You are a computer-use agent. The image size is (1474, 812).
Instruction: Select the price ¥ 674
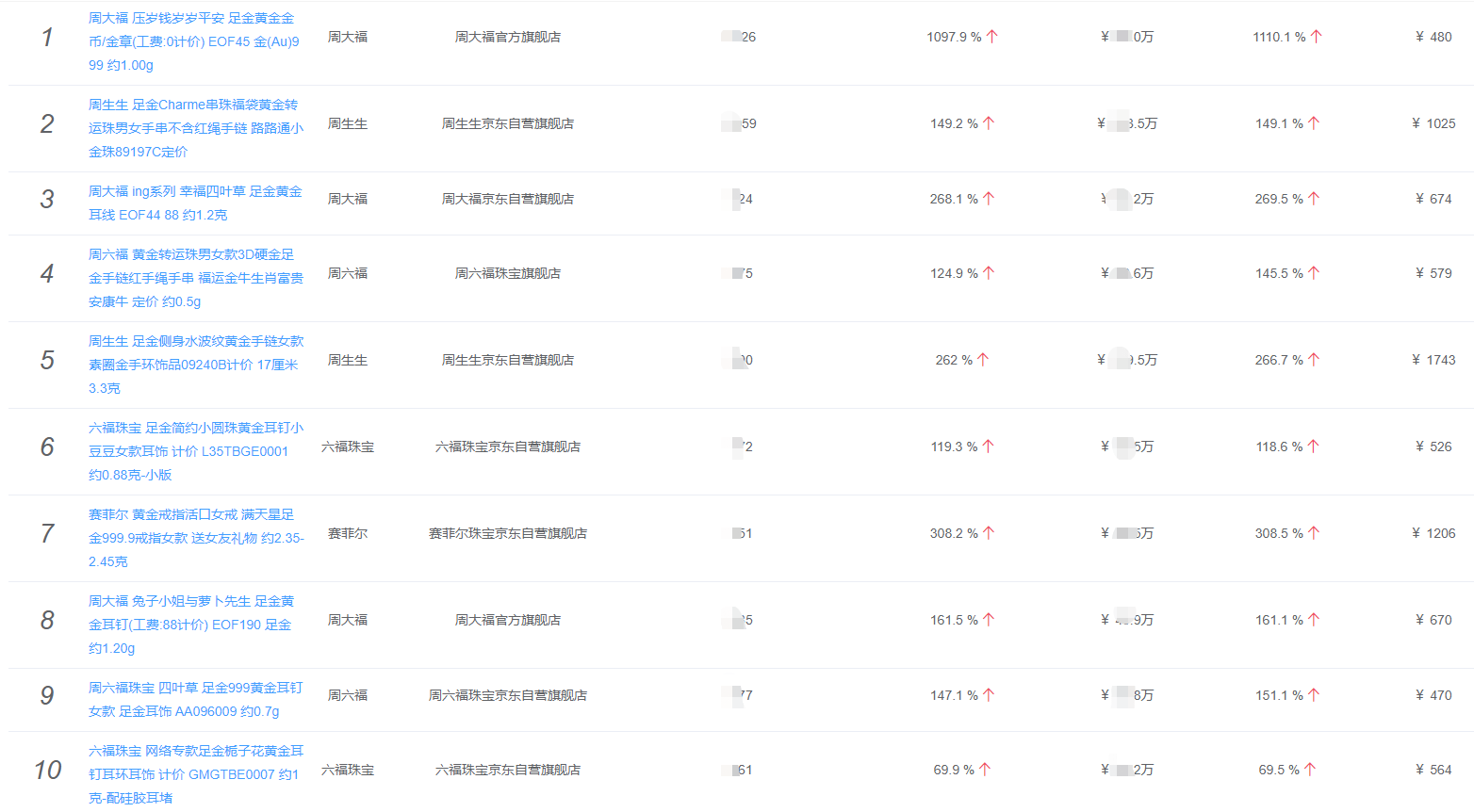pyautogui.click(x=1433, y=199)
